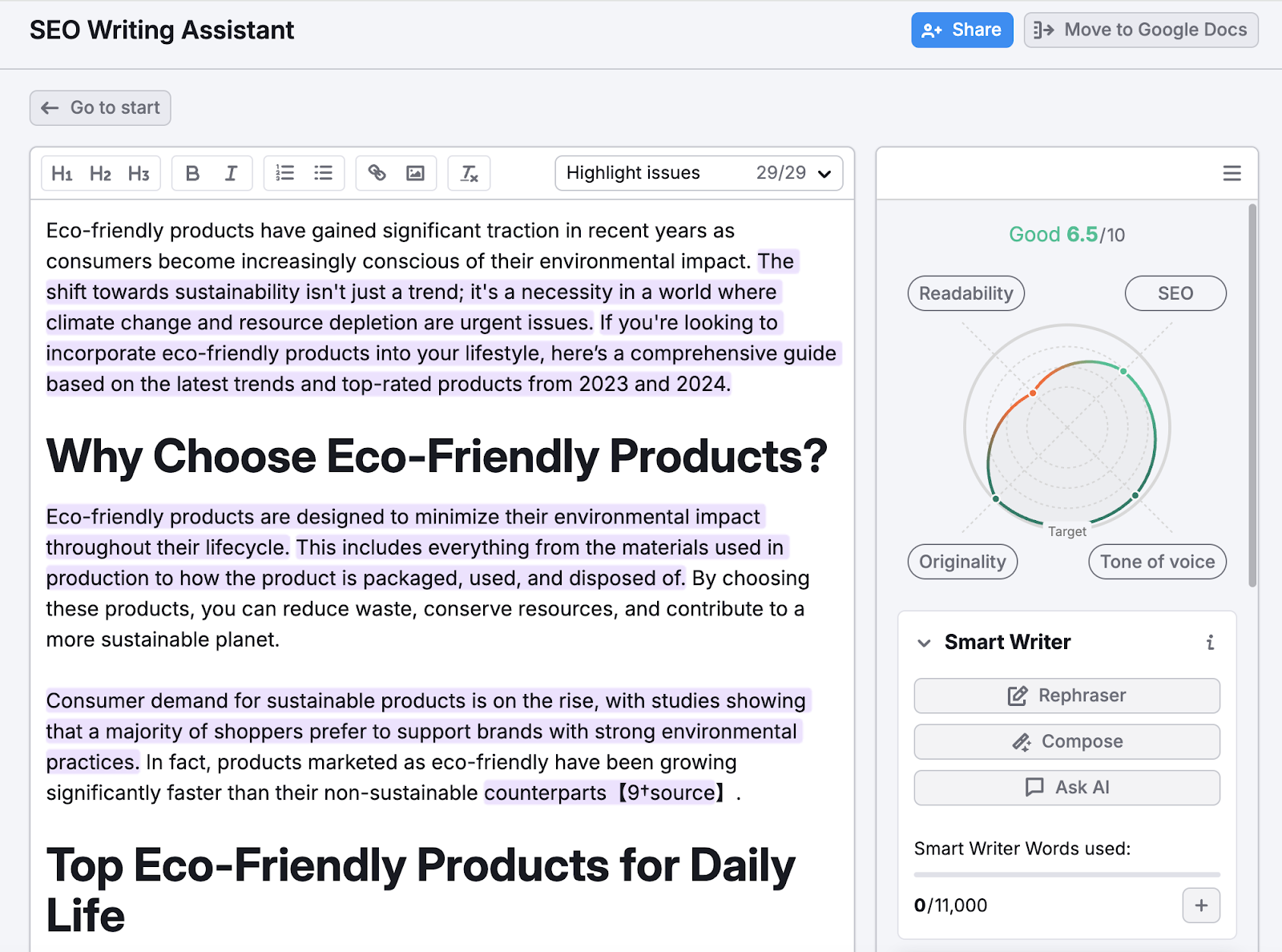This screenshot has width=1282, height=952.
Task: Click the Share button
Action: pos(962,30)
